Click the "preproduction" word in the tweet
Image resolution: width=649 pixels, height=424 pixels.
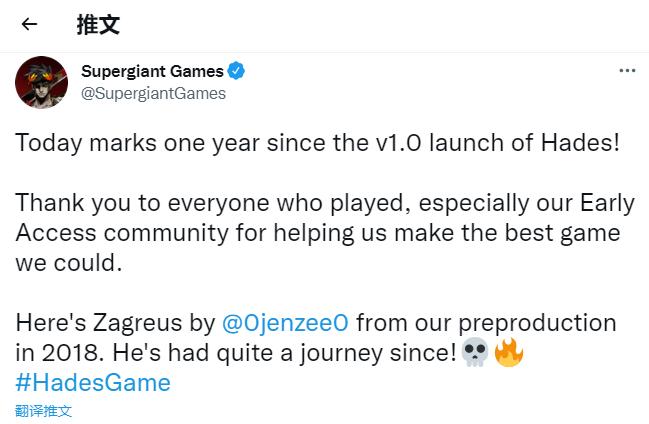pyautogui.click(x=533, y=323)
